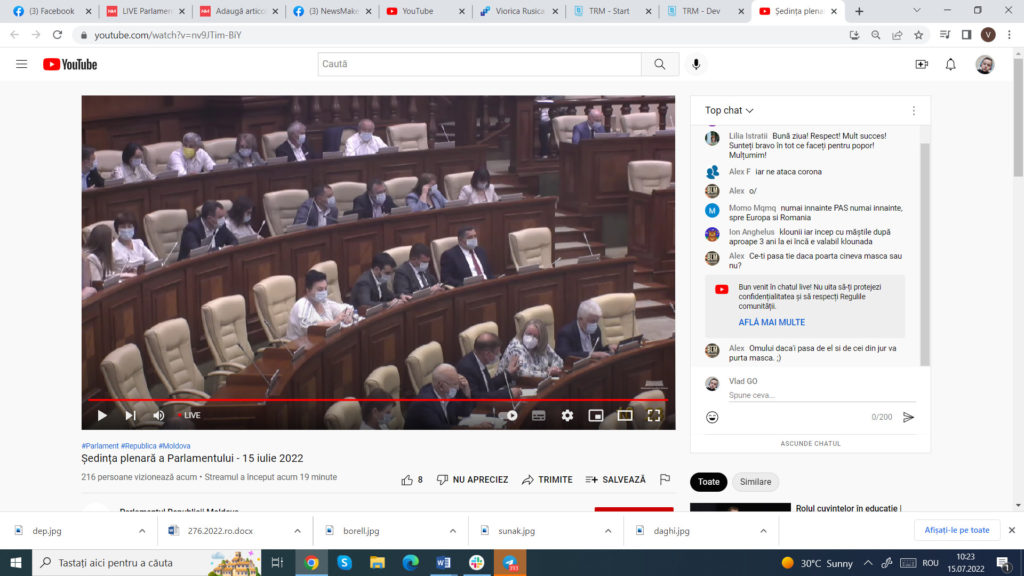This screenshot has width=1024, height=576.
Task: Open a new browser tab
Action: (x=859, y=11)
